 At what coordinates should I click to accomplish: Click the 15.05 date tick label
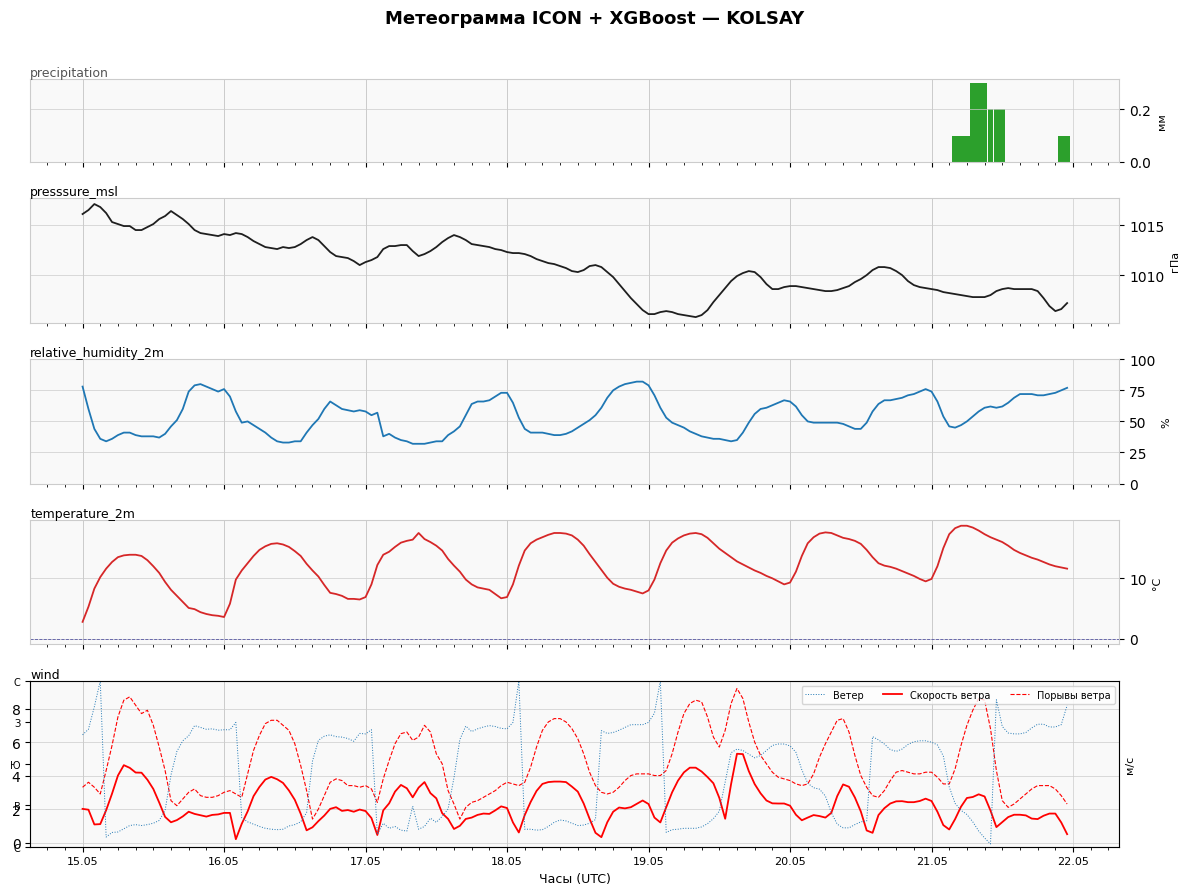[x=83, y=862]
